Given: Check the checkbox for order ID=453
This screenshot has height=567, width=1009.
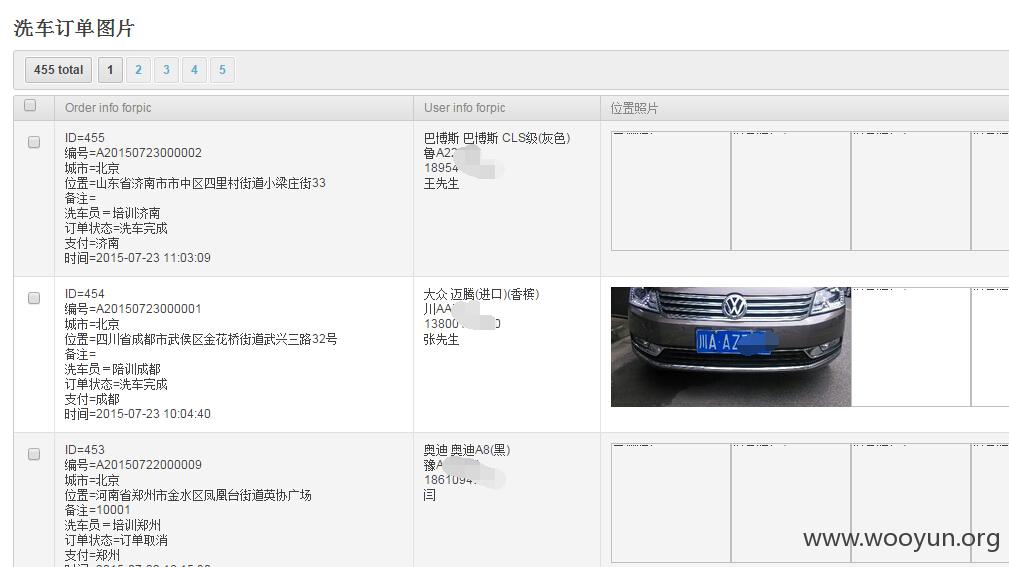Looking at the screenshot, I should tap(34, 454).
